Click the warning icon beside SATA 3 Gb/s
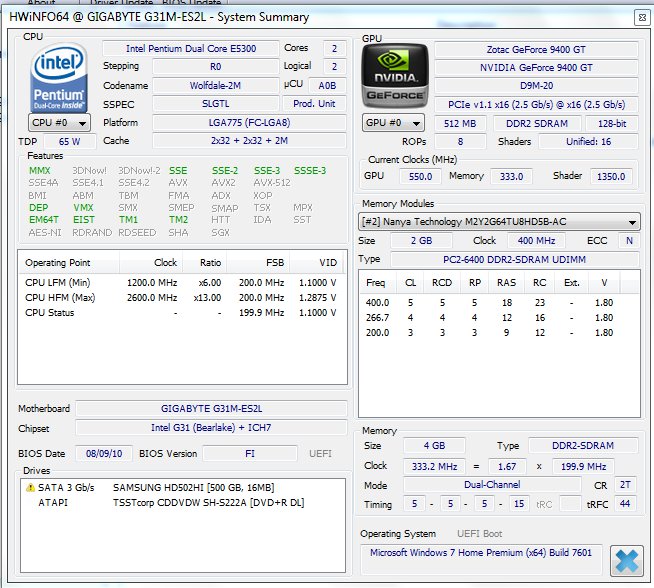This screenshot has width=654, height=588. tap(30, 487)
